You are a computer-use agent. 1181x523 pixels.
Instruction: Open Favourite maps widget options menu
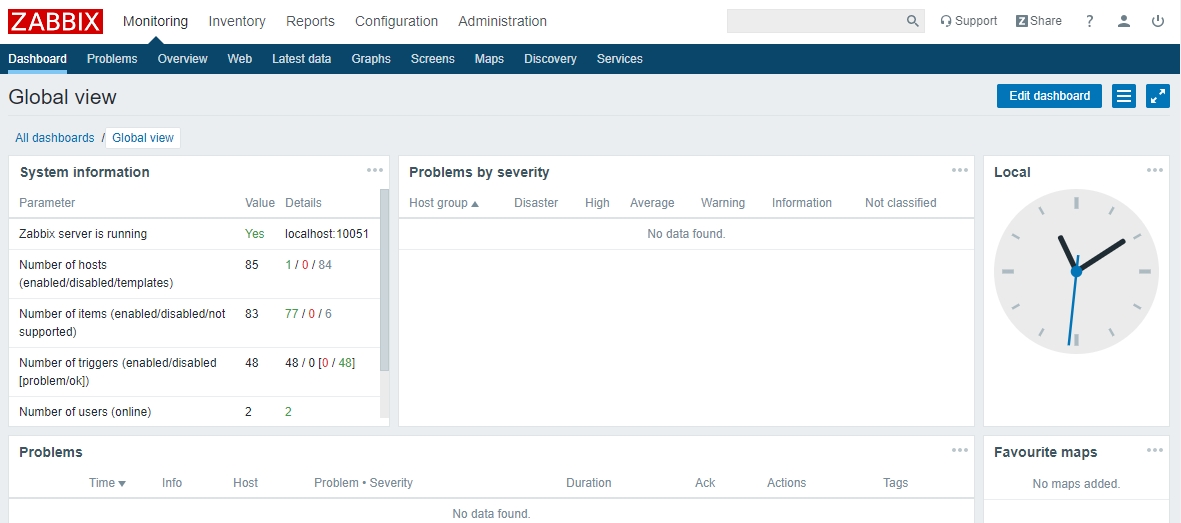click(x=1155, y=450)
